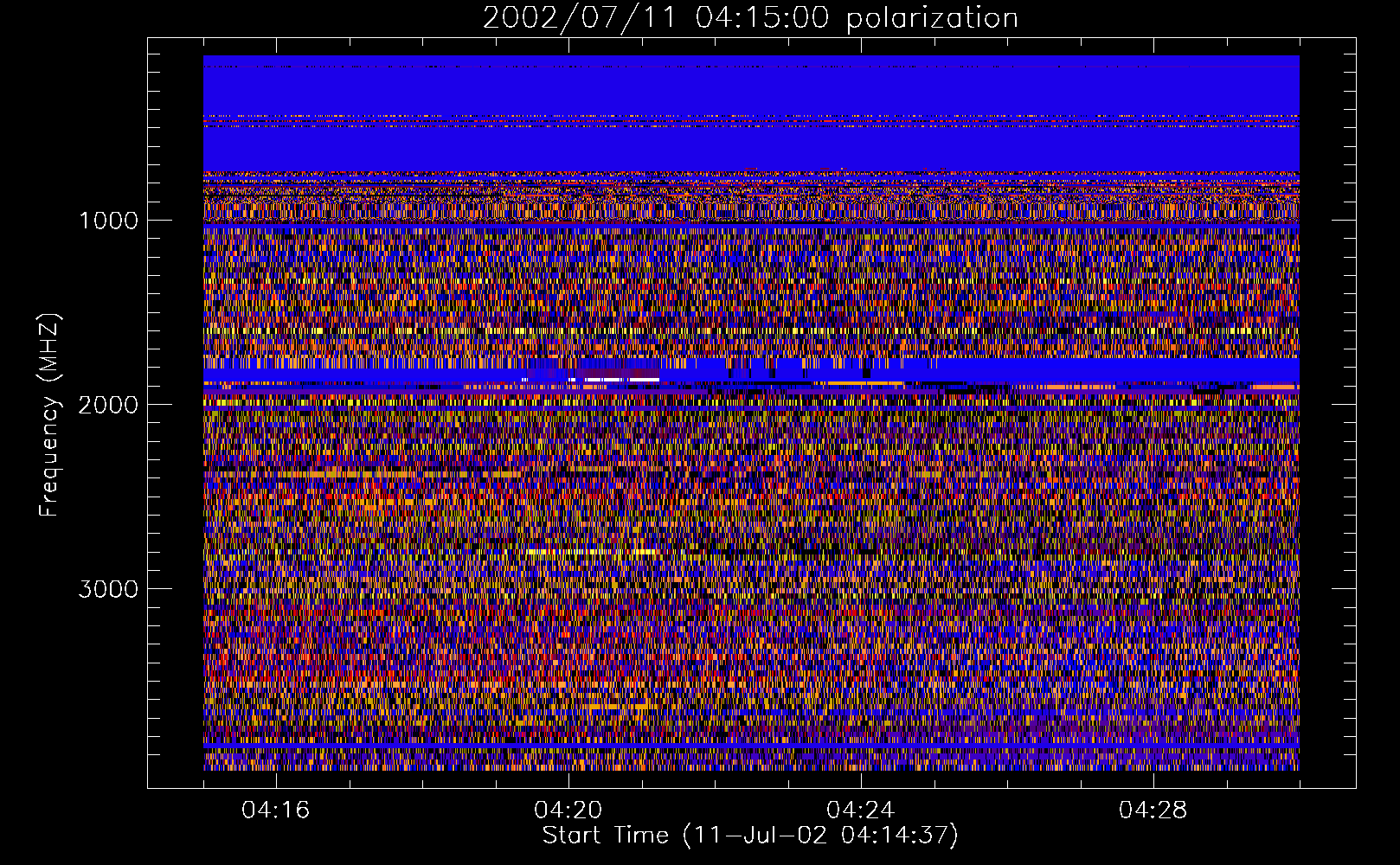Screen dimensions: 1400x865
Task: Click the 04:20 time tick label
Action: pos(568,811)
